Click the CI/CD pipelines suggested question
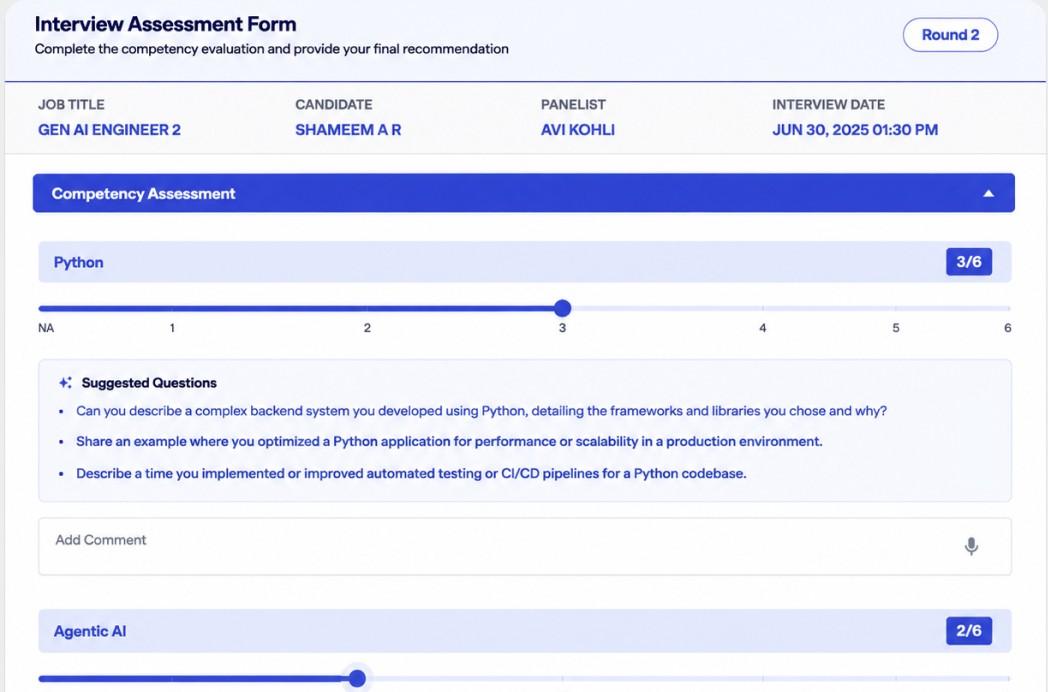This screenshot has height=692, width=1048. pyautogui.click(x=411, y=473)
